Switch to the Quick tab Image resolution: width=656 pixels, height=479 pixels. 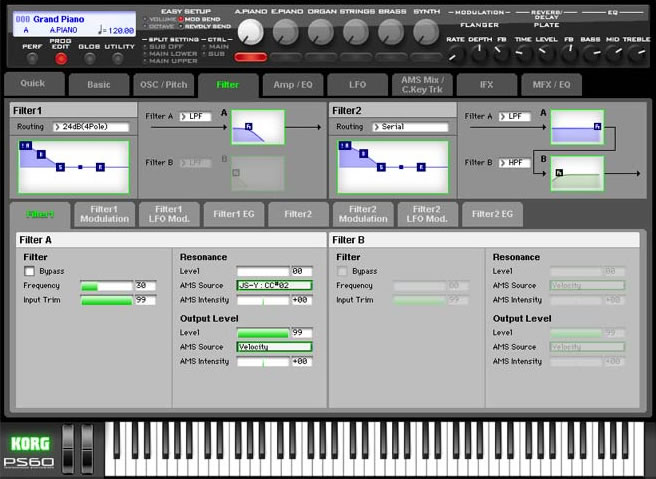(x=34, y=84)
